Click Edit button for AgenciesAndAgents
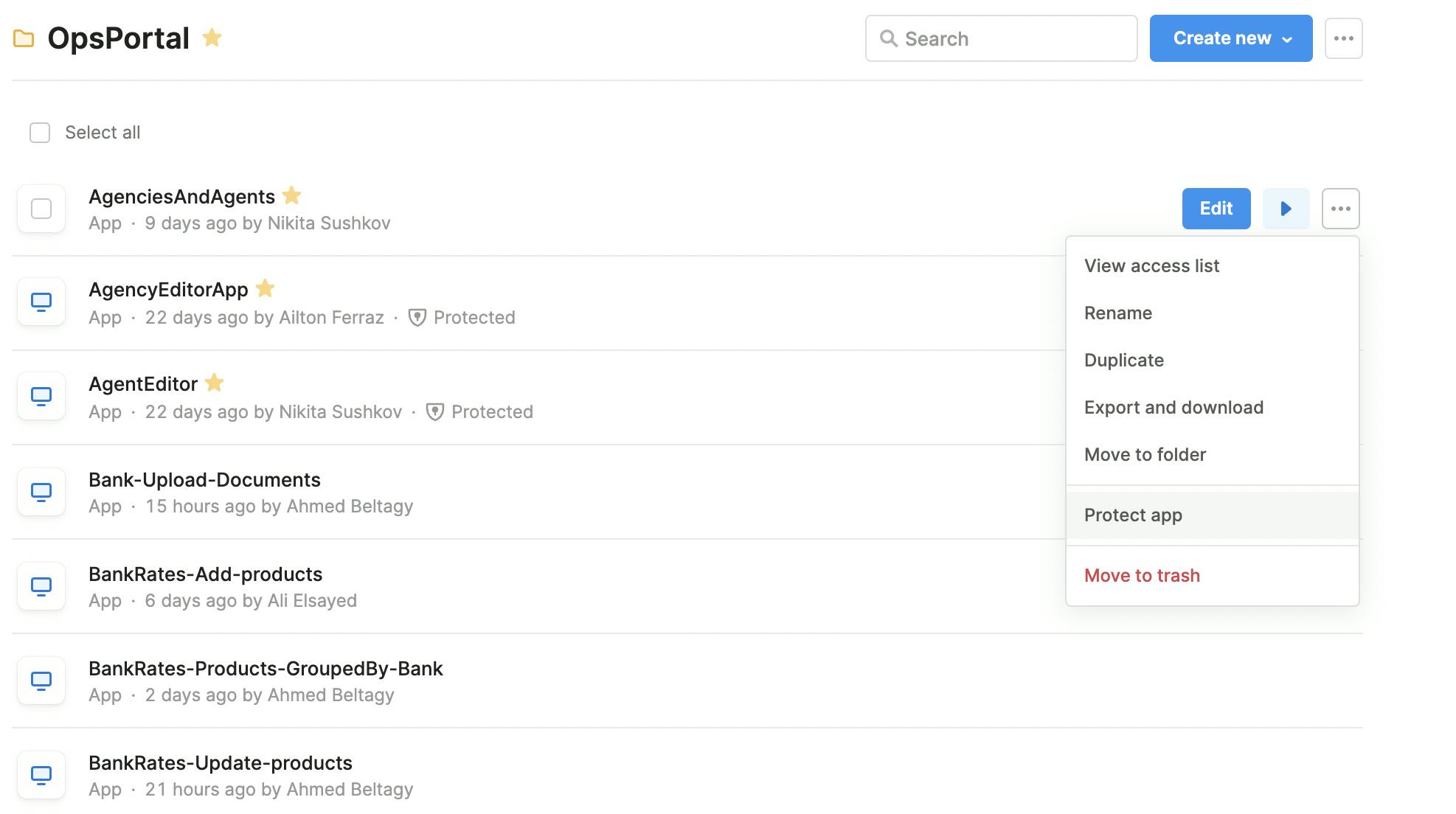1456x814 pixels. click(x=1216, y=209)
